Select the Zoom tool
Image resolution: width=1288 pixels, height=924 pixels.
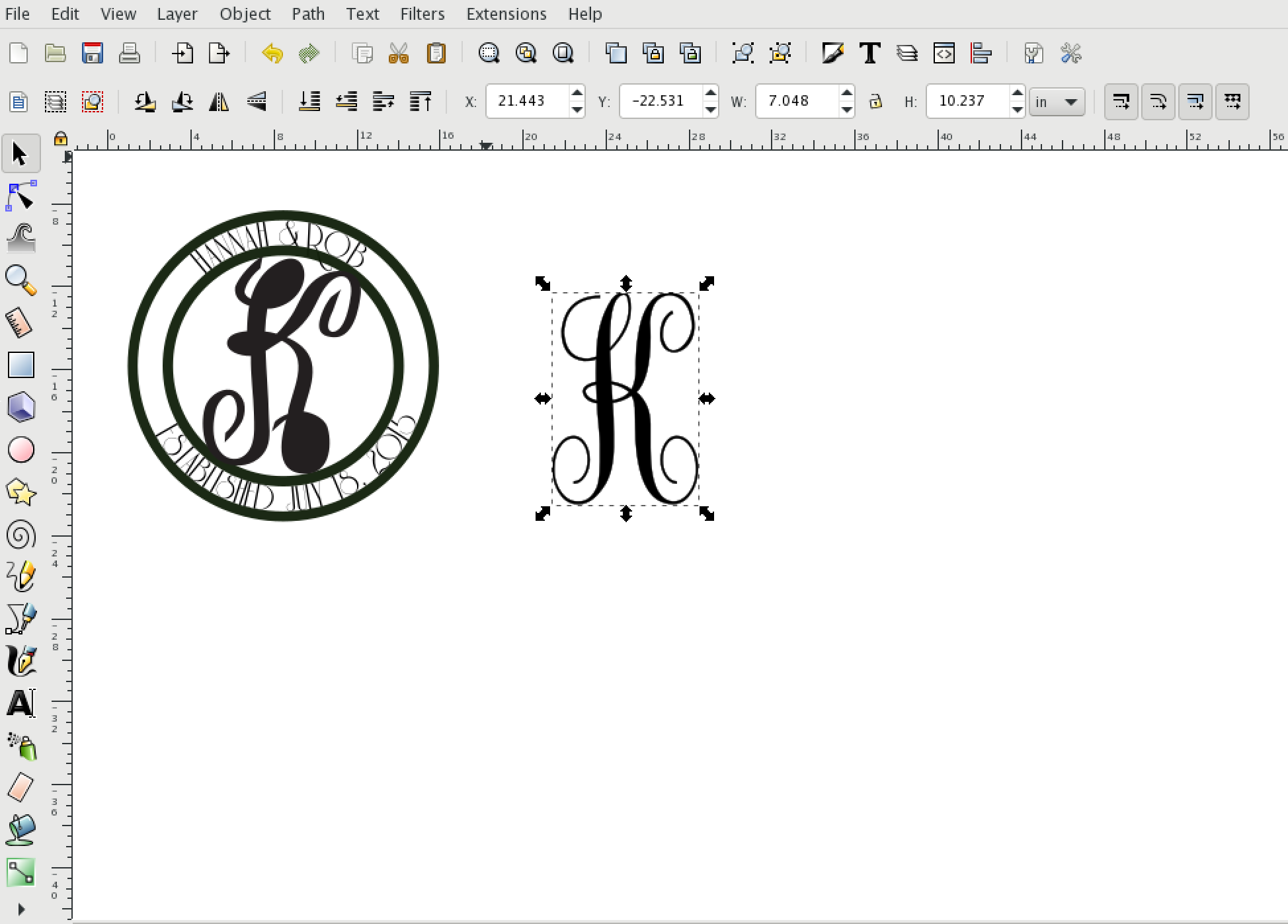click(20, 280)
